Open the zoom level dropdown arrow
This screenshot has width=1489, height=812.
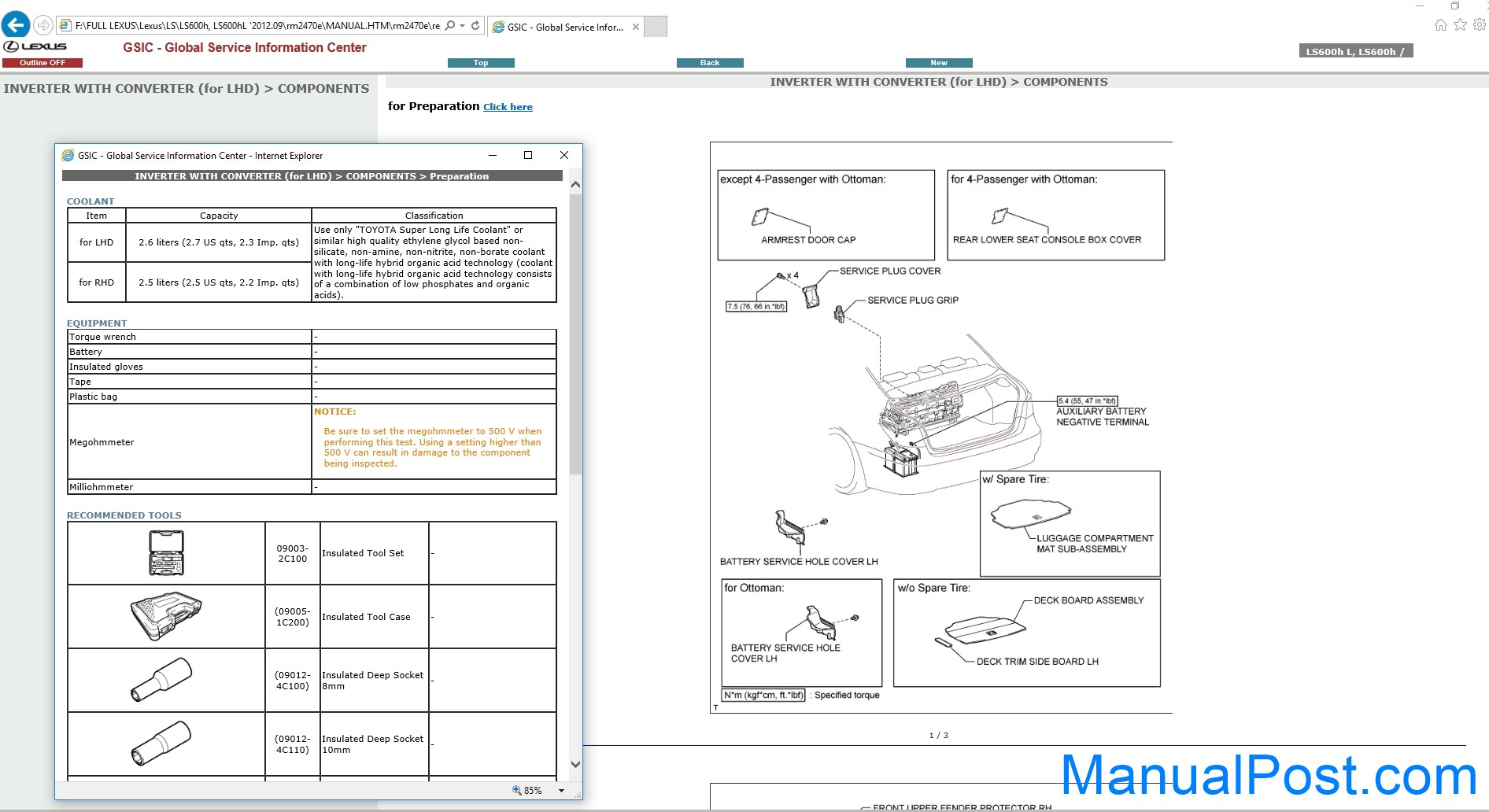pyautogui.click(x=561, y=791)
